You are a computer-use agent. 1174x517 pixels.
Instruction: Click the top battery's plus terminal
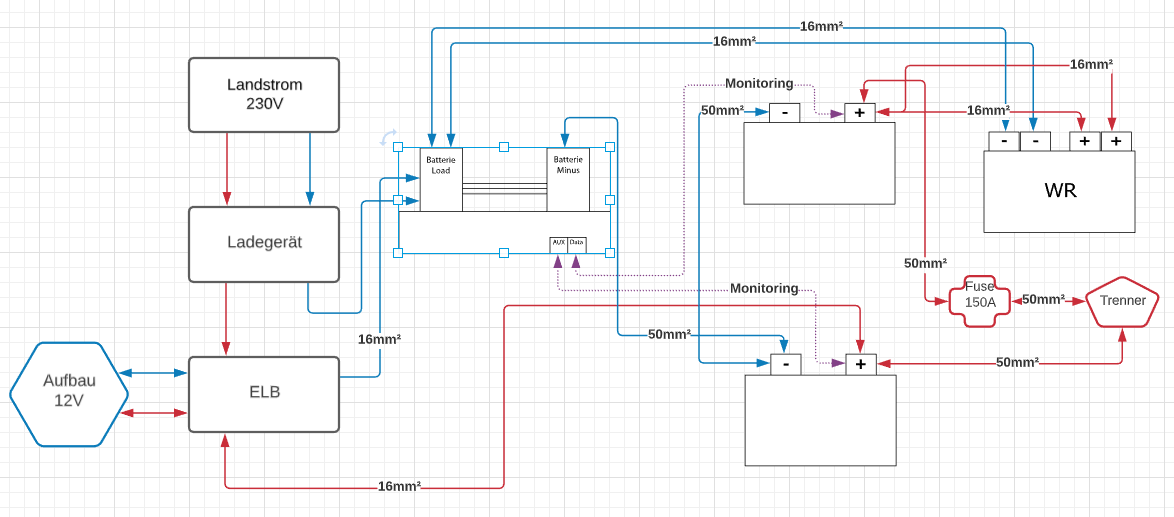coord(859,113)
